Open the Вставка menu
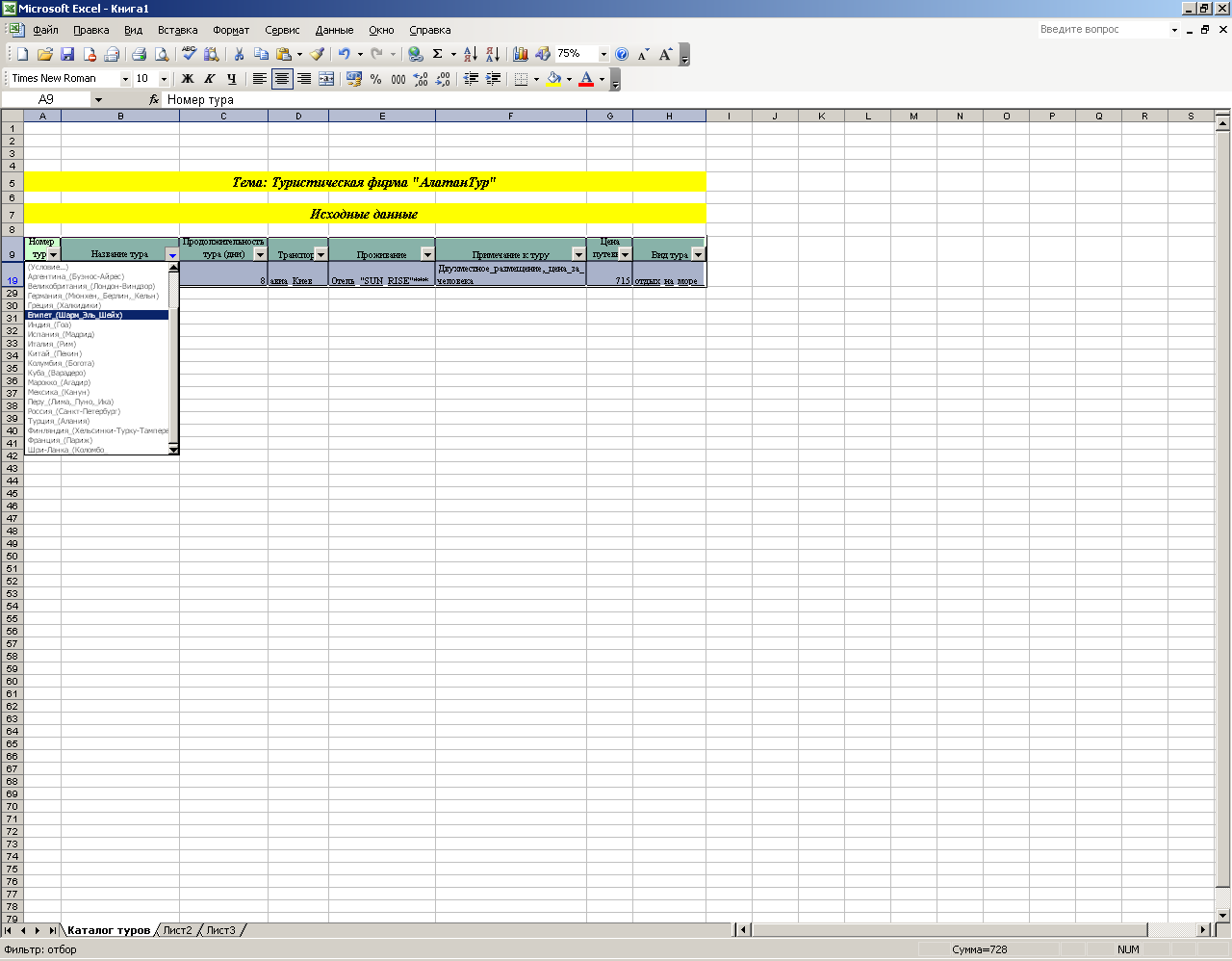This screenshot has height=961, width=1232. pyautogui.click(x=178, y=30)
